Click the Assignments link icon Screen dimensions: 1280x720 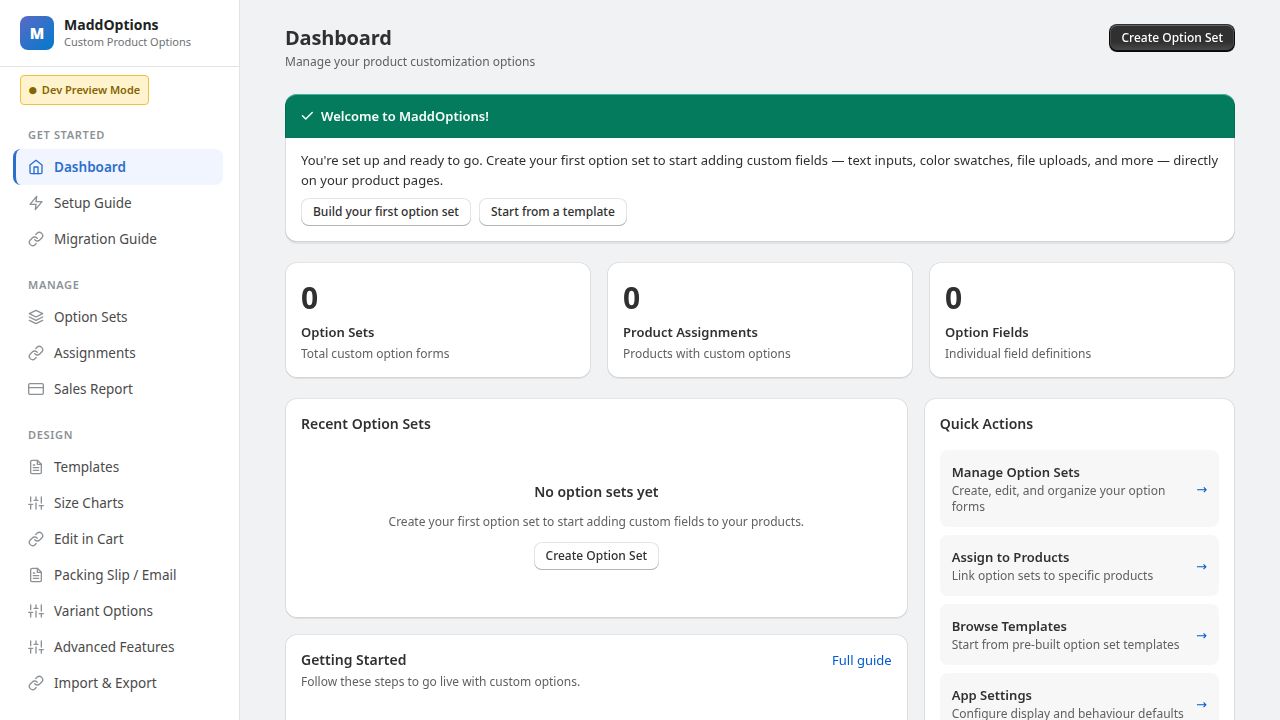coord(36,353)
